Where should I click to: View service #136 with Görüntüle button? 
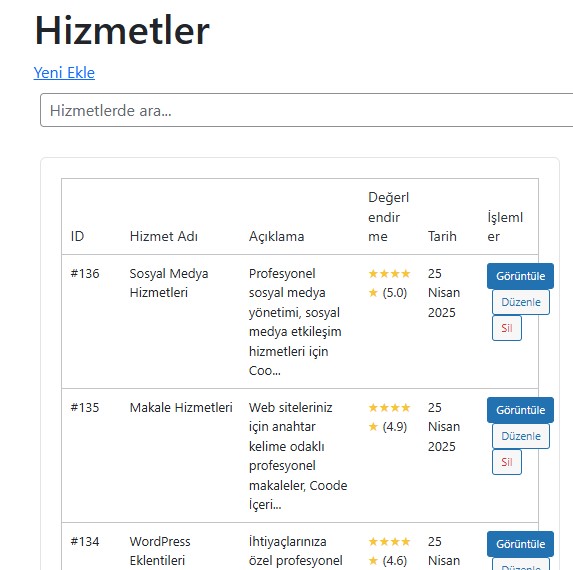pos(520,276)
